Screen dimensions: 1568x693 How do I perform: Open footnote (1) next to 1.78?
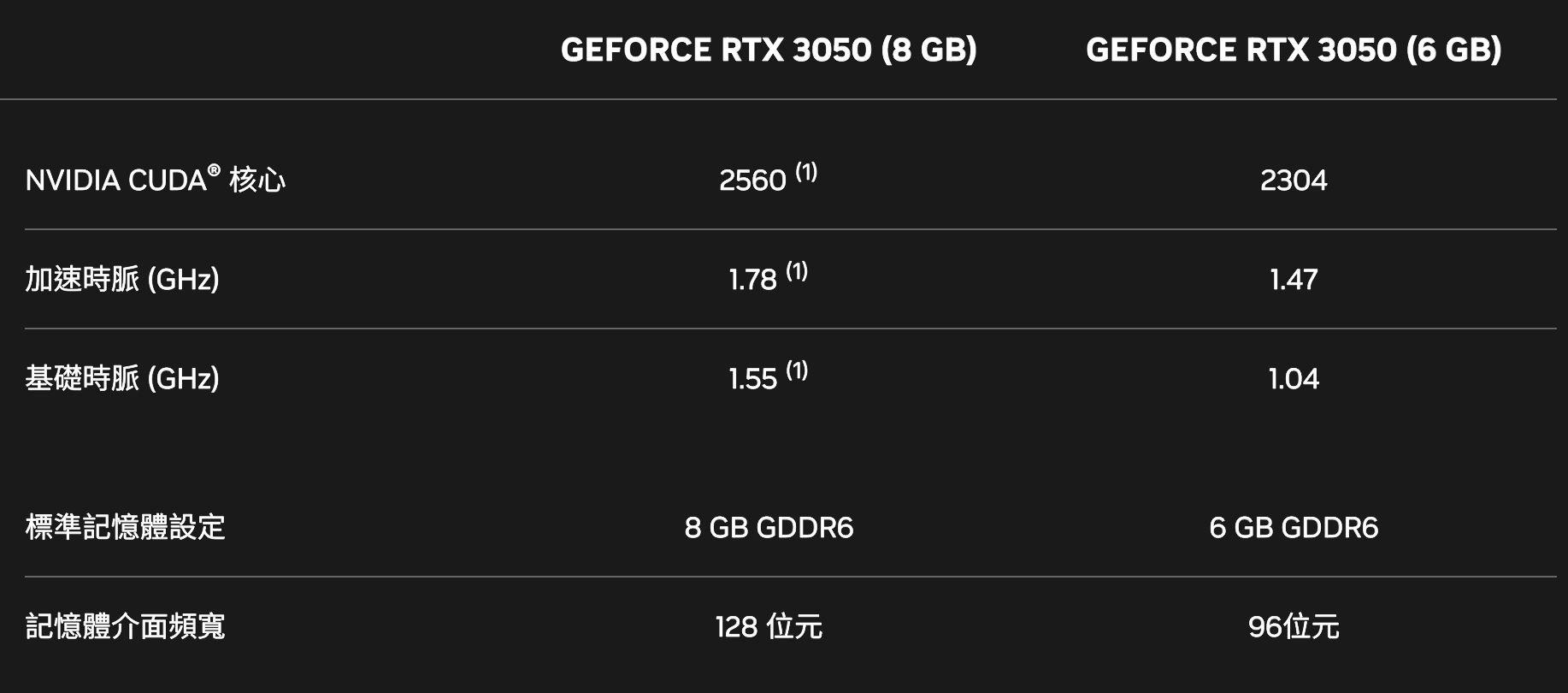pos(797,272)
